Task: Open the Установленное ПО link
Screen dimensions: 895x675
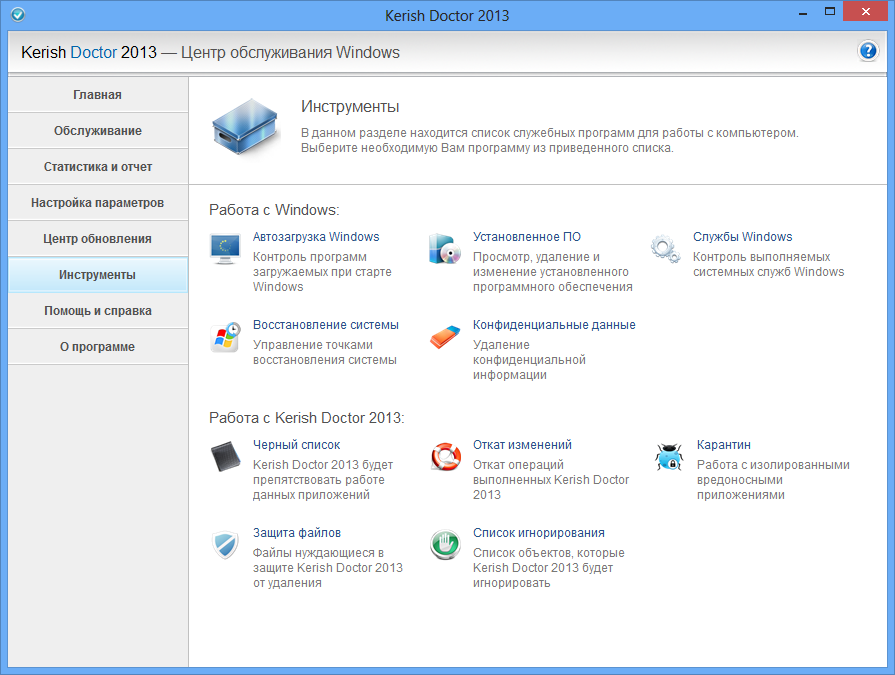Action: click(x=527, y=237)
